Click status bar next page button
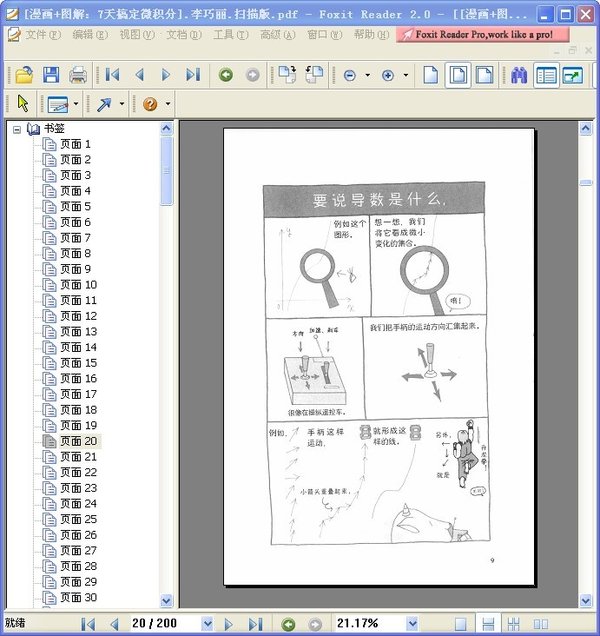The image size is (600, 636). 228,624
